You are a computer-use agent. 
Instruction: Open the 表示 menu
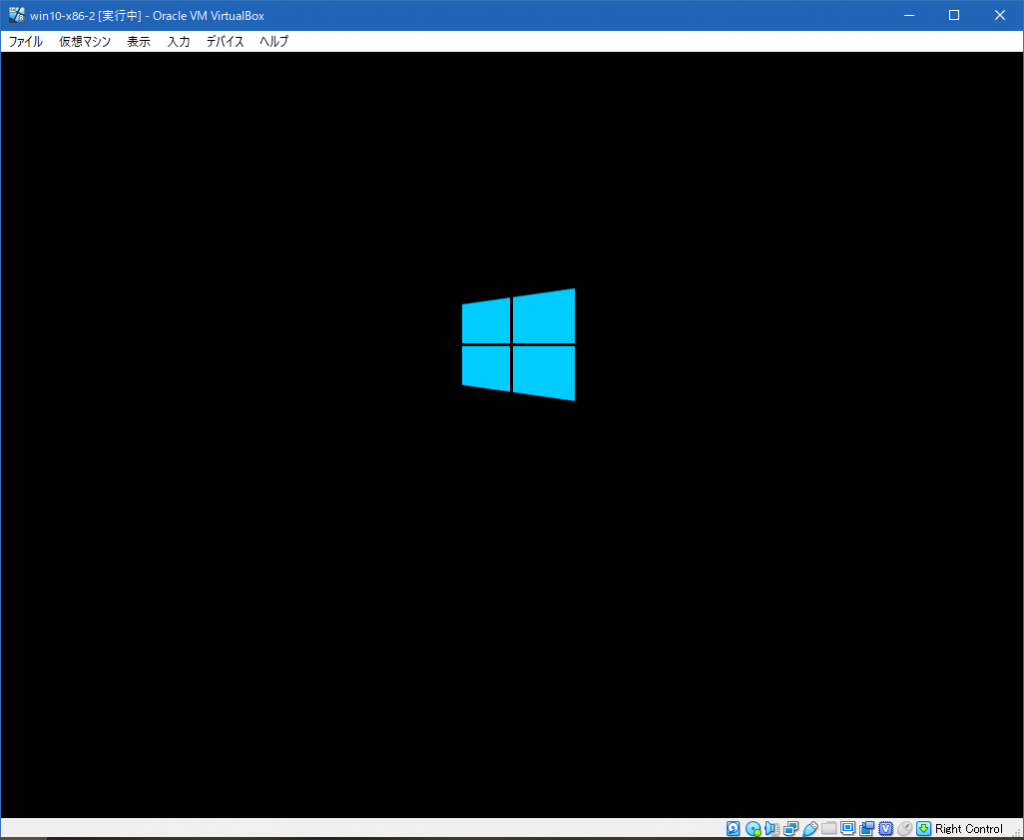pyautogui.click(x=139, y=42)
